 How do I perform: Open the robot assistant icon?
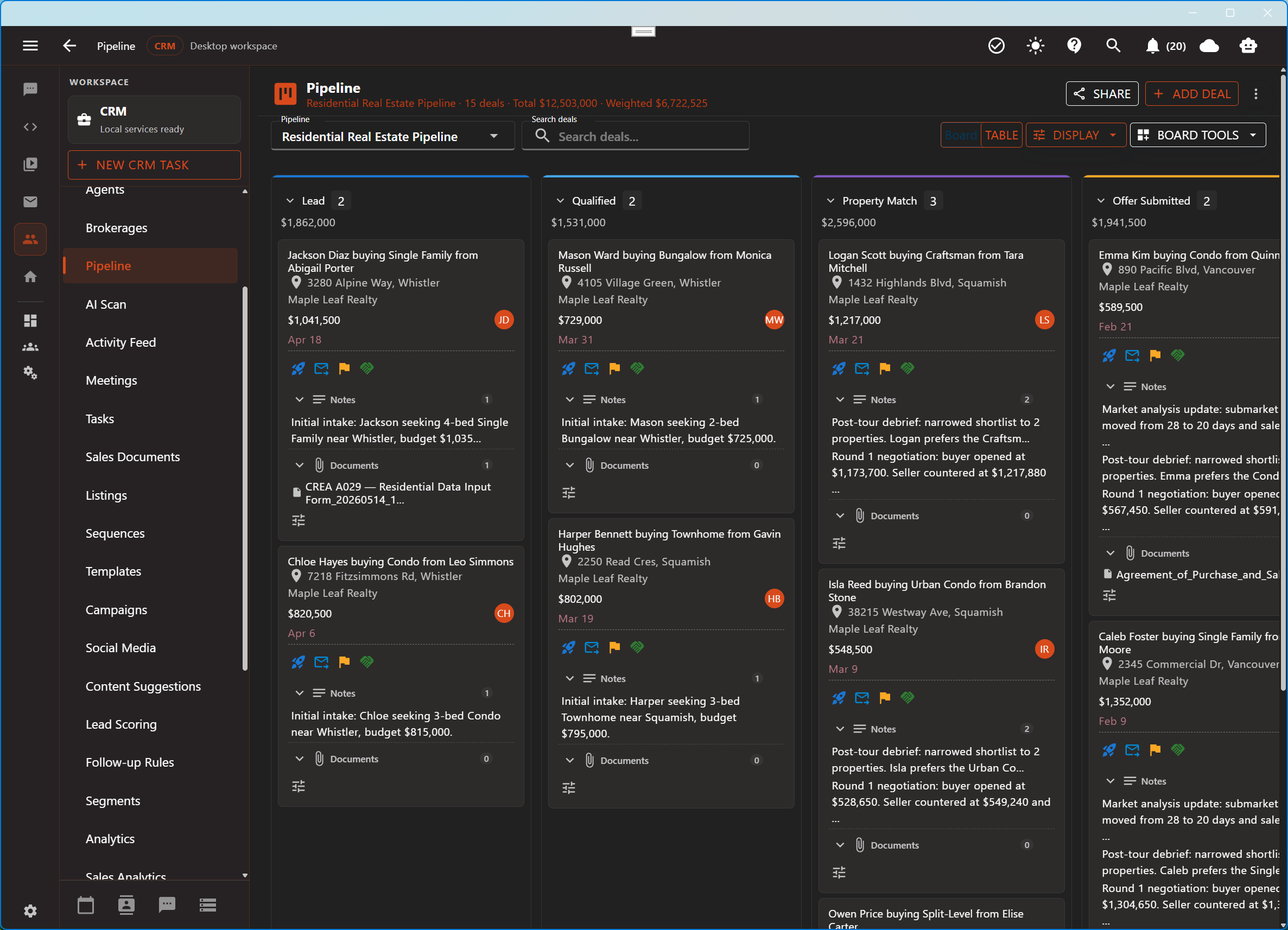[x=1248, y=46]
